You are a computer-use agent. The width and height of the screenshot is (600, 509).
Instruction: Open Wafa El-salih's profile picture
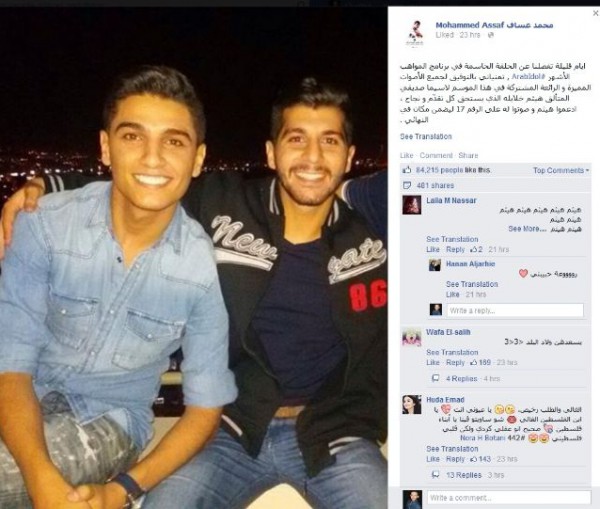412,337
